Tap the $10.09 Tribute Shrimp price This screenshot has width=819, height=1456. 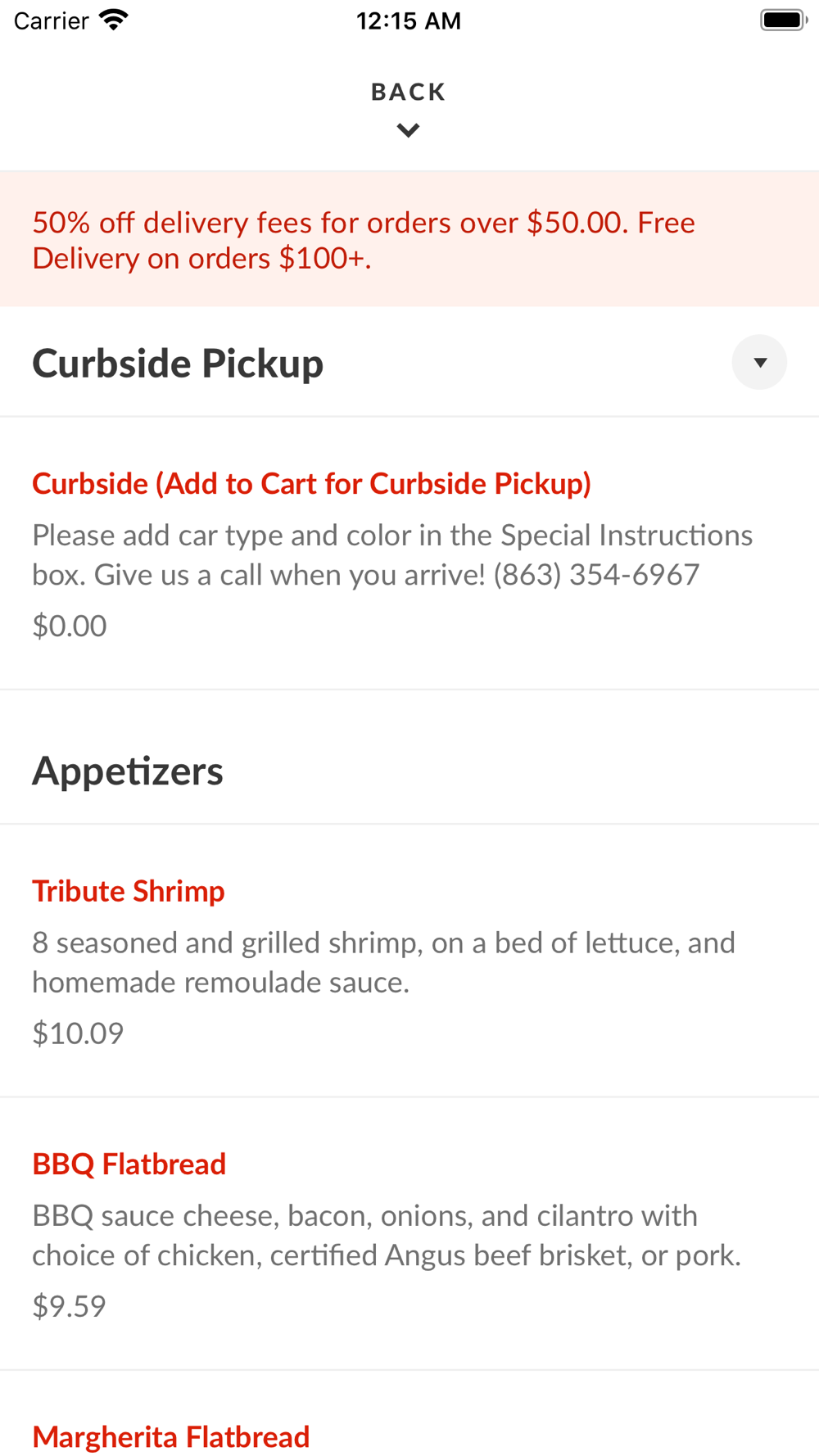[x=78, y=1033]
